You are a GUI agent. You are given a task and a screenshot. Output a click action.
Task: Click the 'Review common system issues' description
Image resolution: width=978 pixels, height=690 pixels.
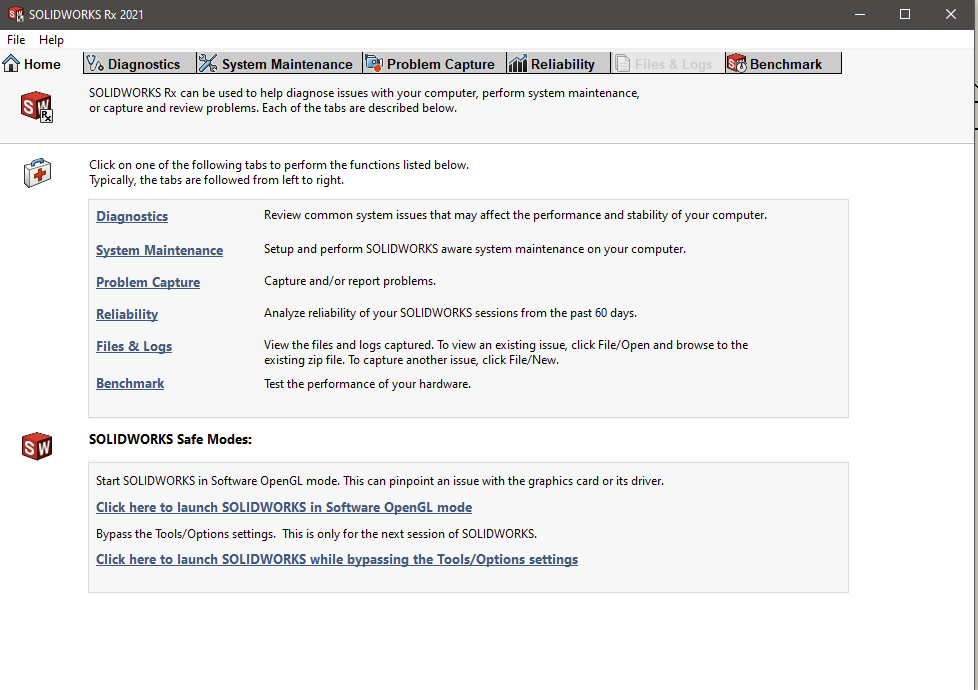pos(515,215)
